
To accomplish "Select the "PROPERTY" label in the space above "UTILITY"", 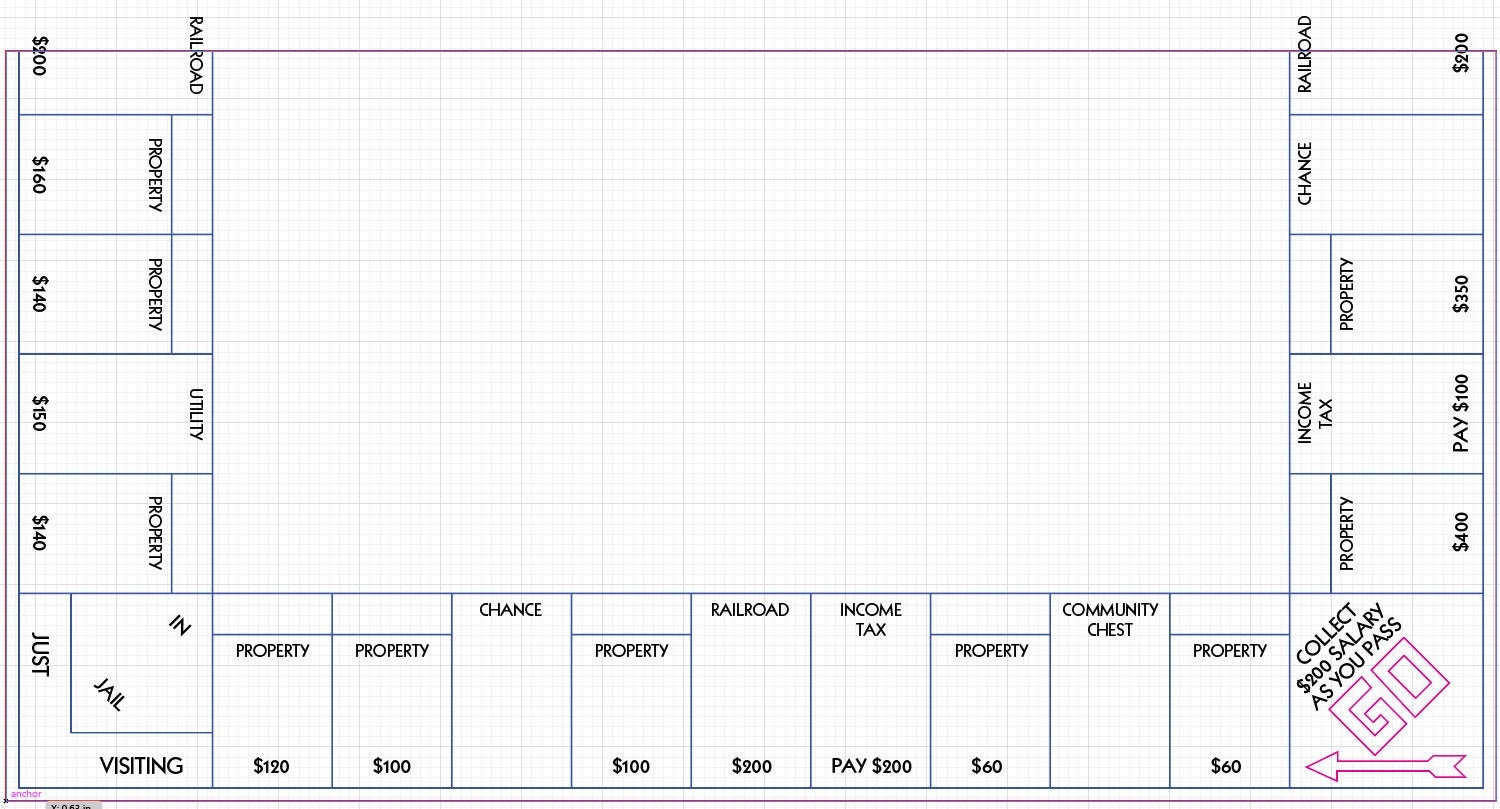I will 155,295.
